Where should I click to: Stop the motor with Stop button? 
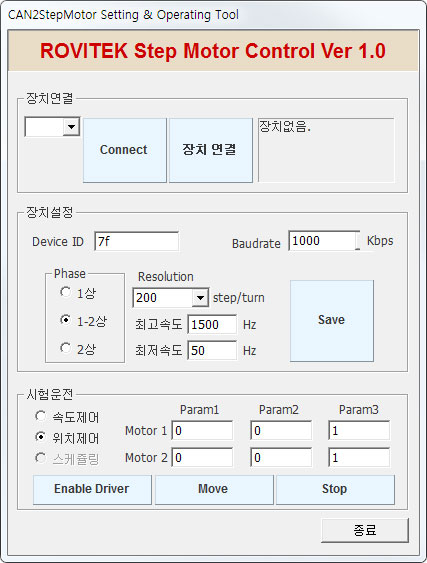pyautogui.click(x=335, y=490)
